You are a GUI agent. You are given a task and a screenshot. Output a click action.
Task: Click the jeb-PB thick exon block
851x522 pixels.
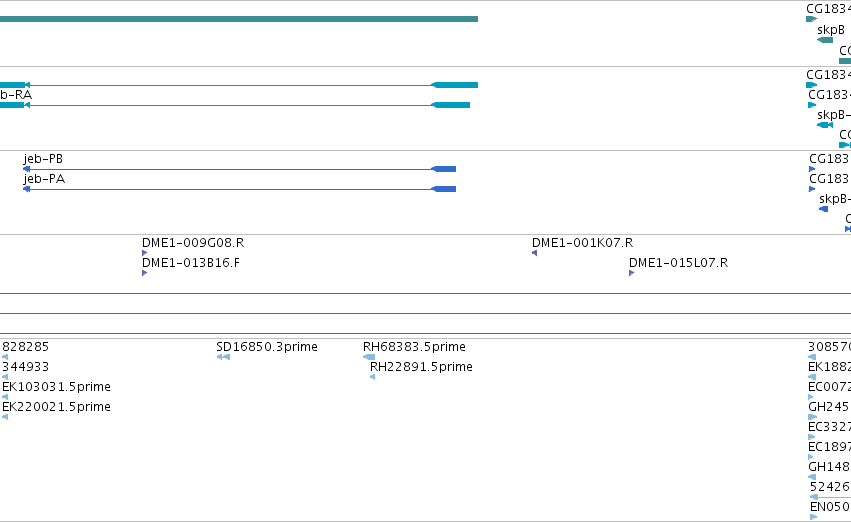point(443,169)
